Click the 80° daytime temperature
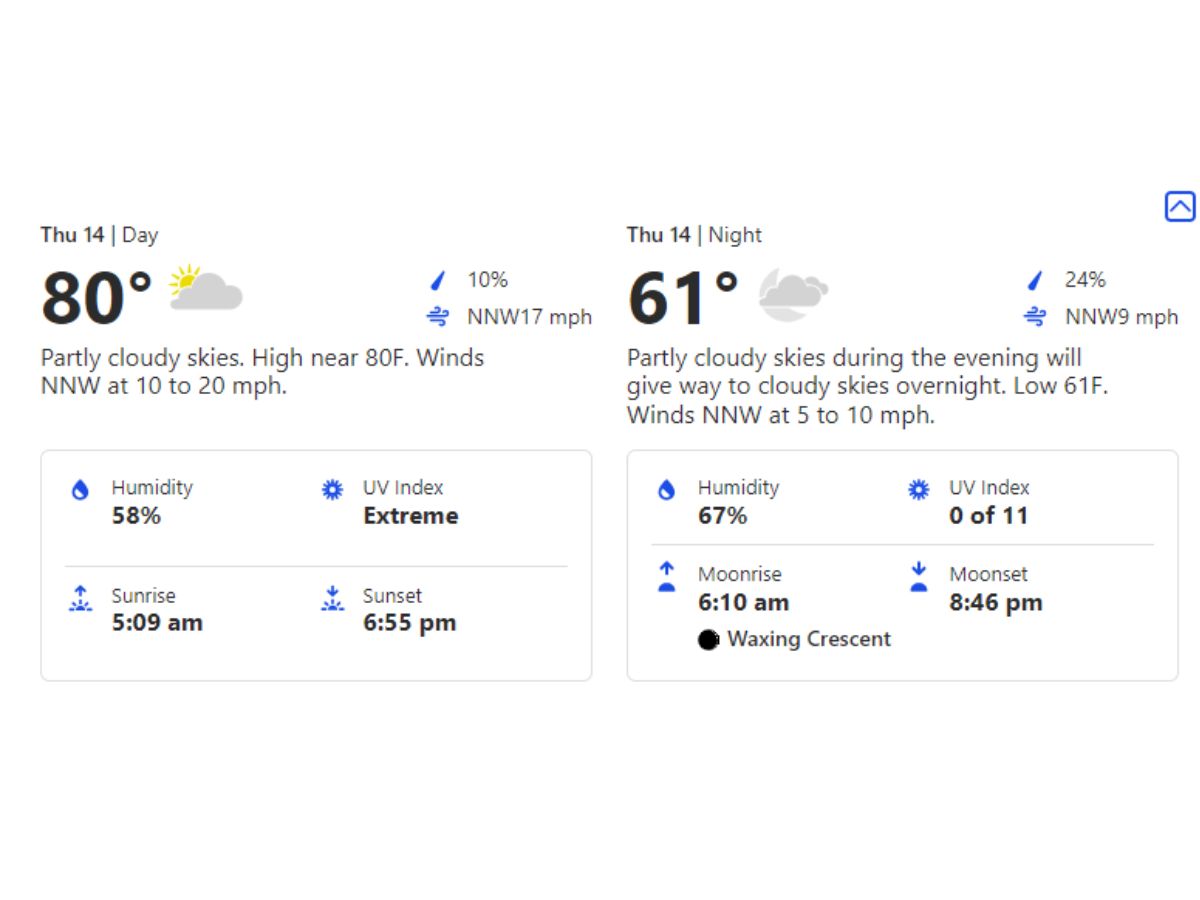Viewport: 1200px width, 900px height. (x=97, y=298)
